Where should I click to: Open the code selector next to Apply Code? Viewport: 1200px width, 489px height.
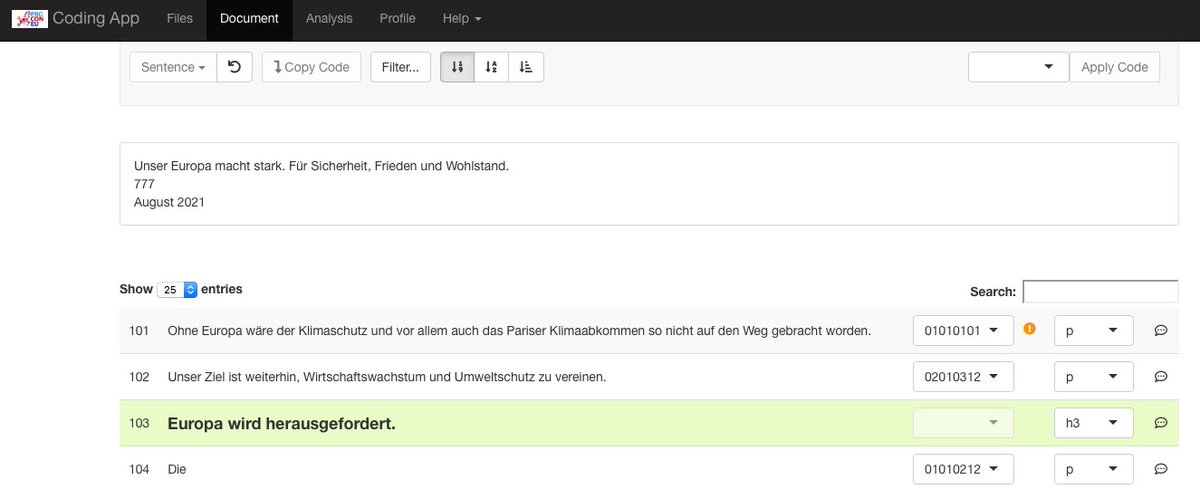tap(1018, 67)
